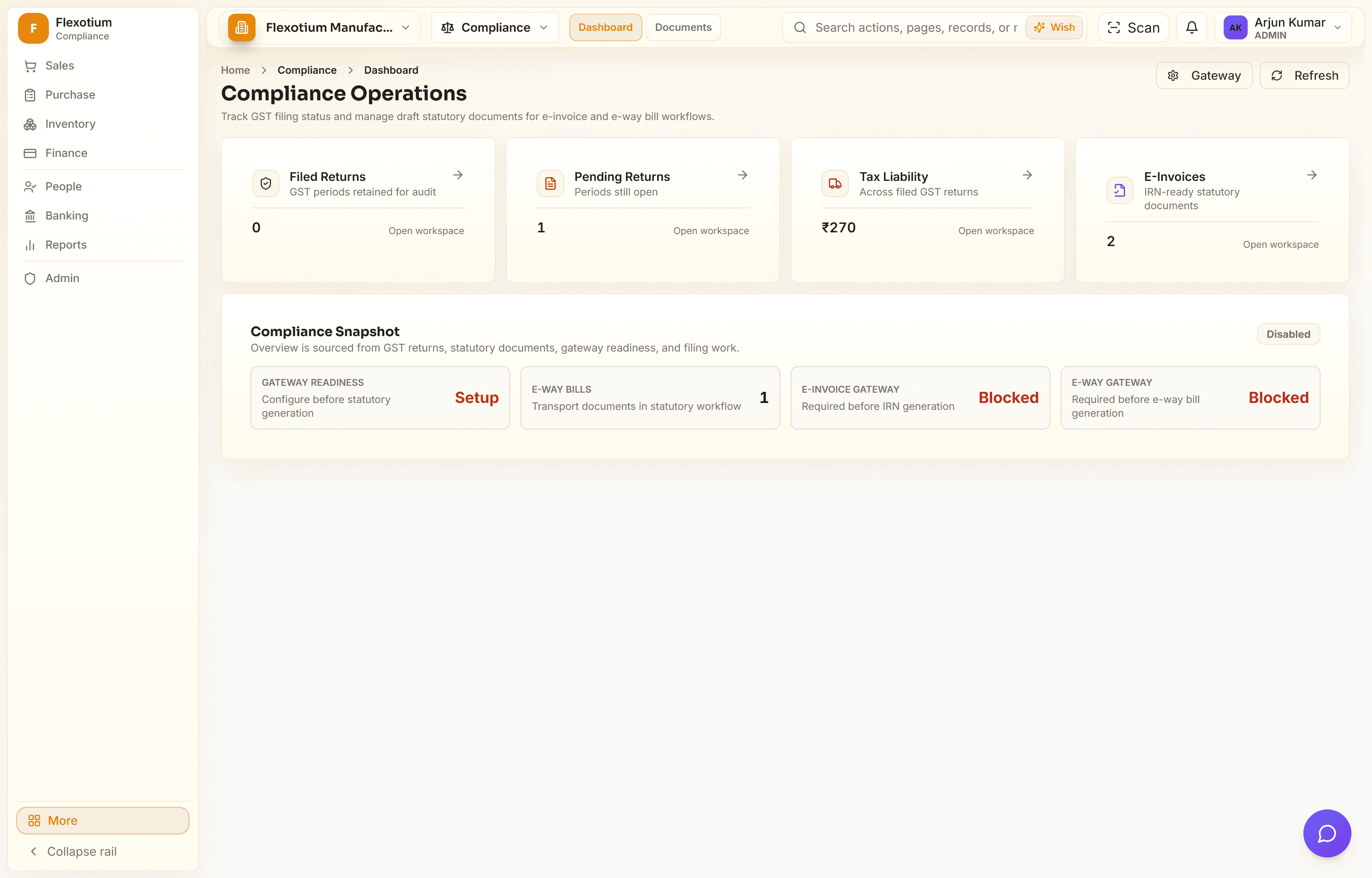This screenshot has height=878, width=1372.
Task: Click the Pending Returns document icon
Action: click(550, 183)
